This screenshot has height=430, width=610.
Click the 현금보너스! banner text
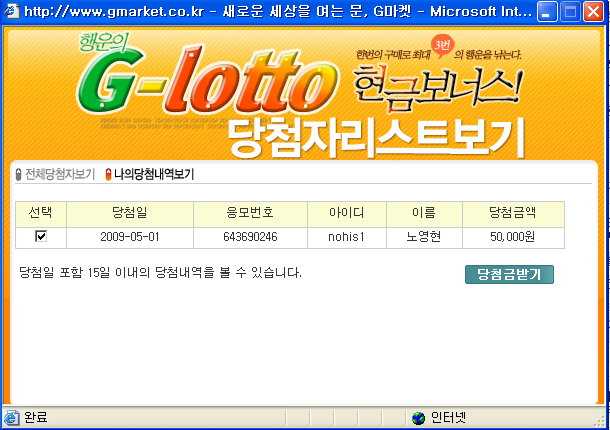coord(437,89)
